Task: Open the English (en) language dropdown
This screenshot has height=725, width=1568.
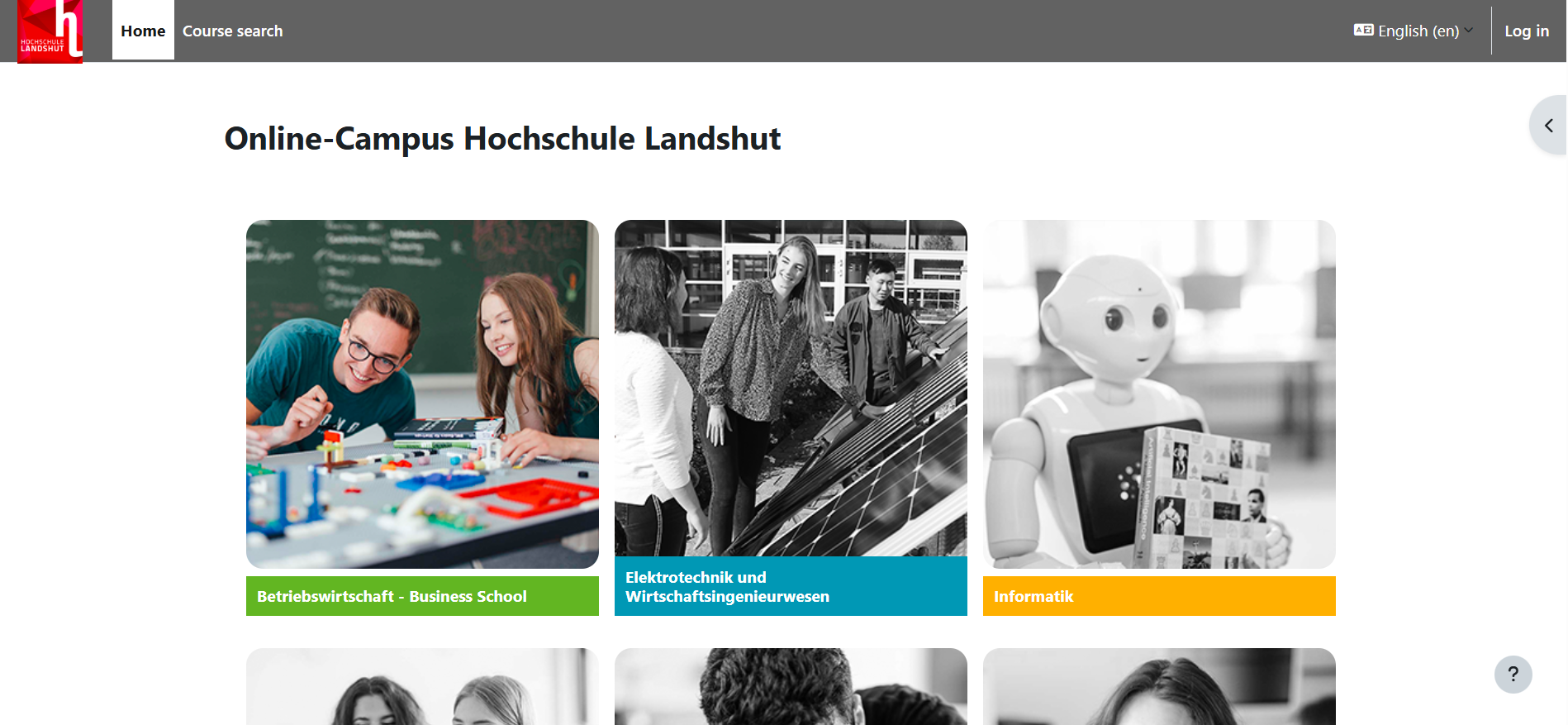Action: click(1414, 31)
